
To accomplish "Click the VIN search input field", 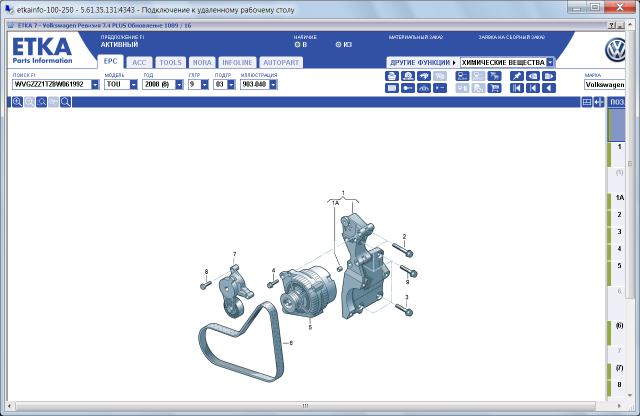I will point(52,85).
